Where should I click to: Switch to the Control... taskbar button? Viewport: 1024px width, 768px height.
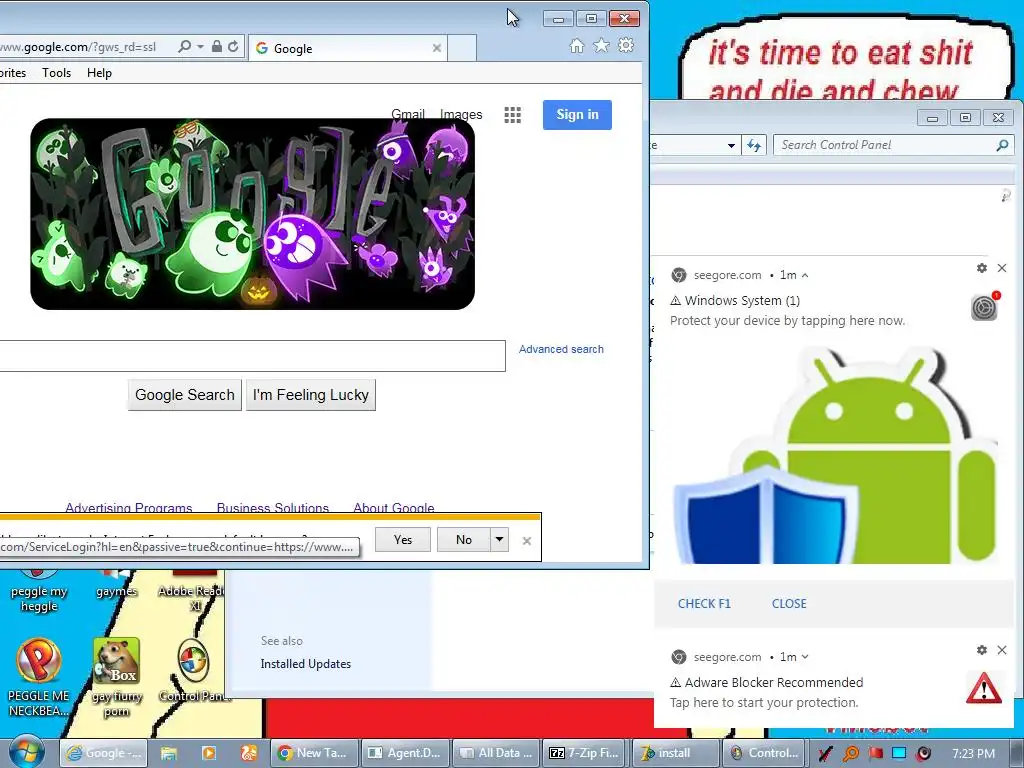(x=765, y=753)
